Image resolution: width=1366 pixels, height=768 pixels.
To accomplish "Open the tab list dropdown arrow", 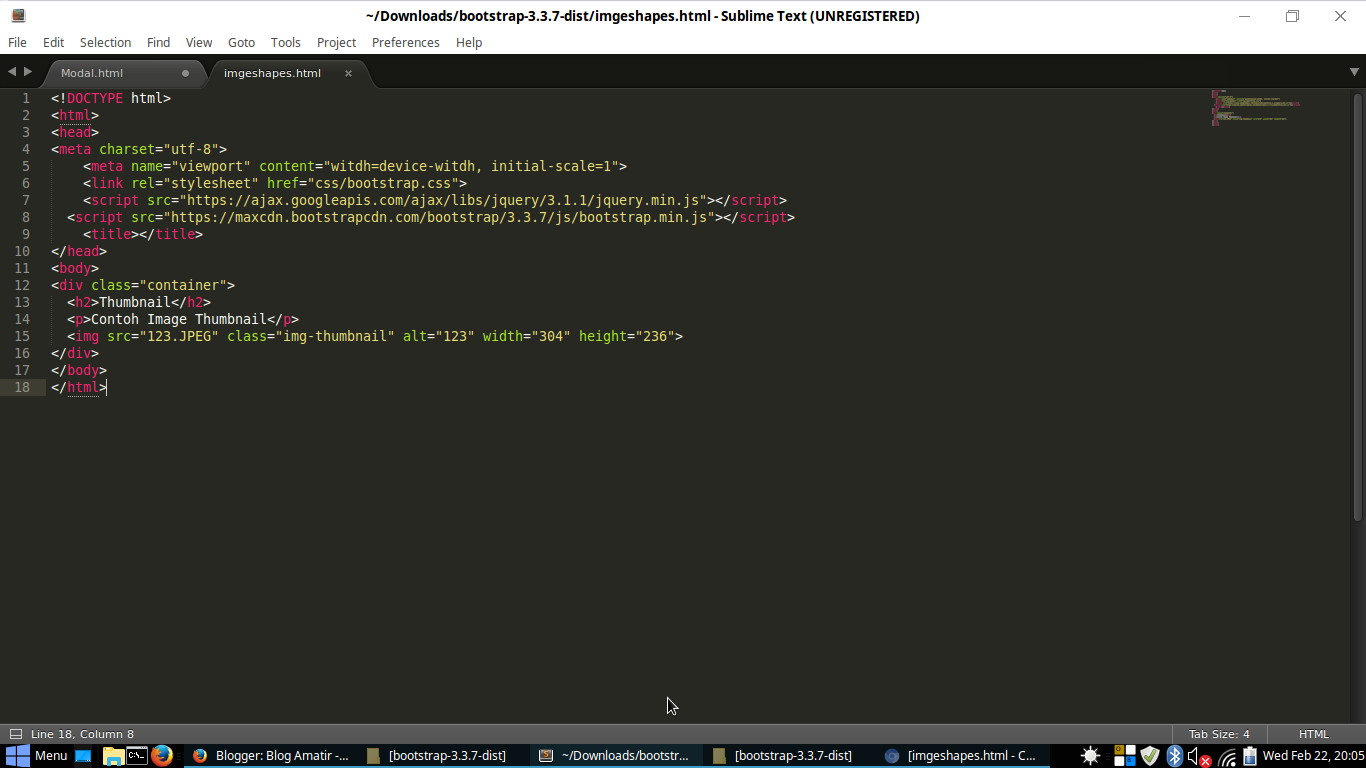I will click(1355, 72).
